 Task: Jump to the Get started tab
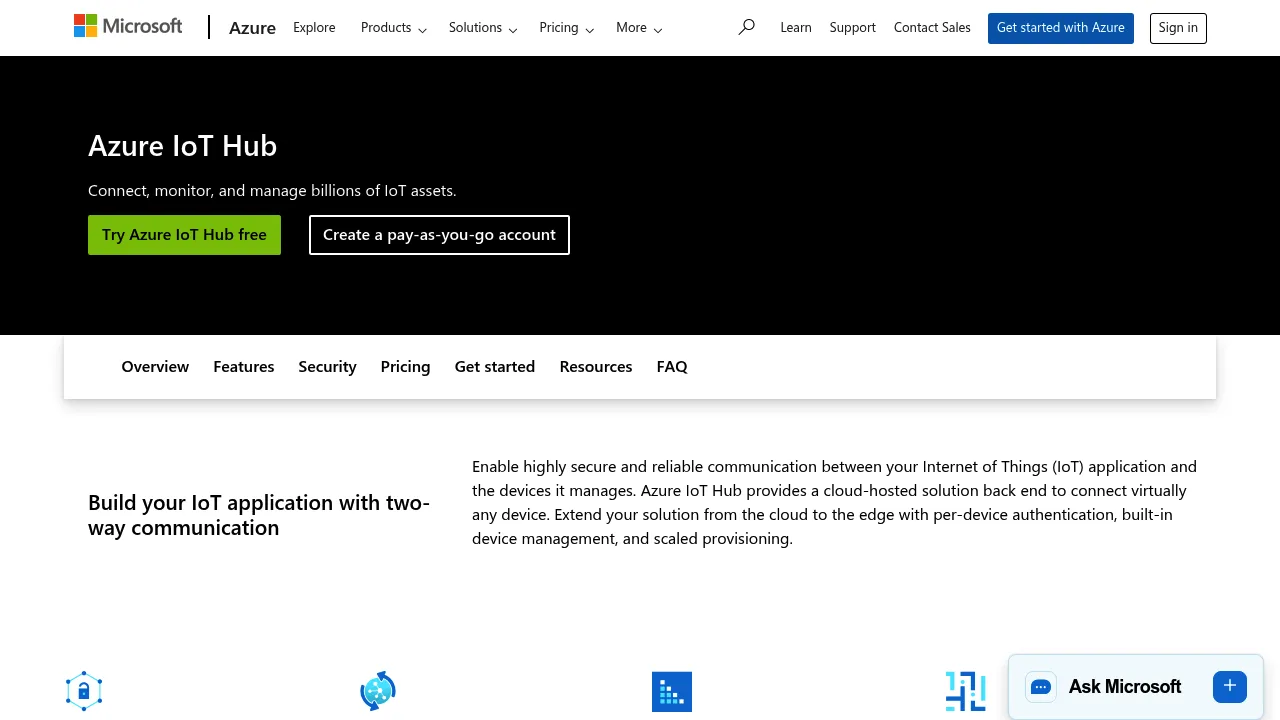pyautogui.click(x=495, y=367)
